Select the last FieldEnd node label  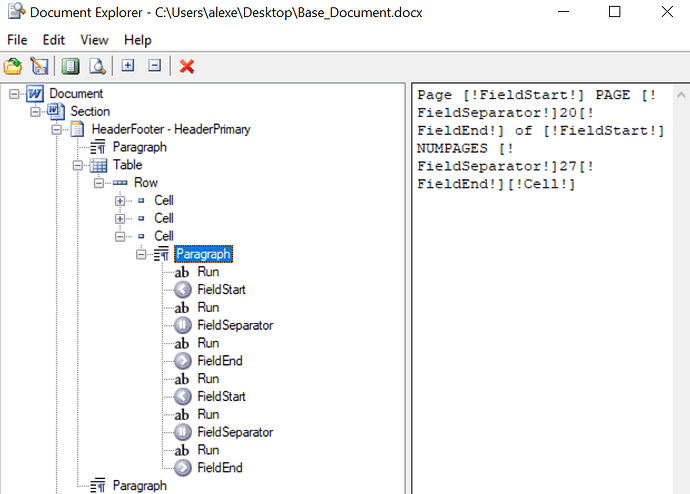[x=220, y=468]
